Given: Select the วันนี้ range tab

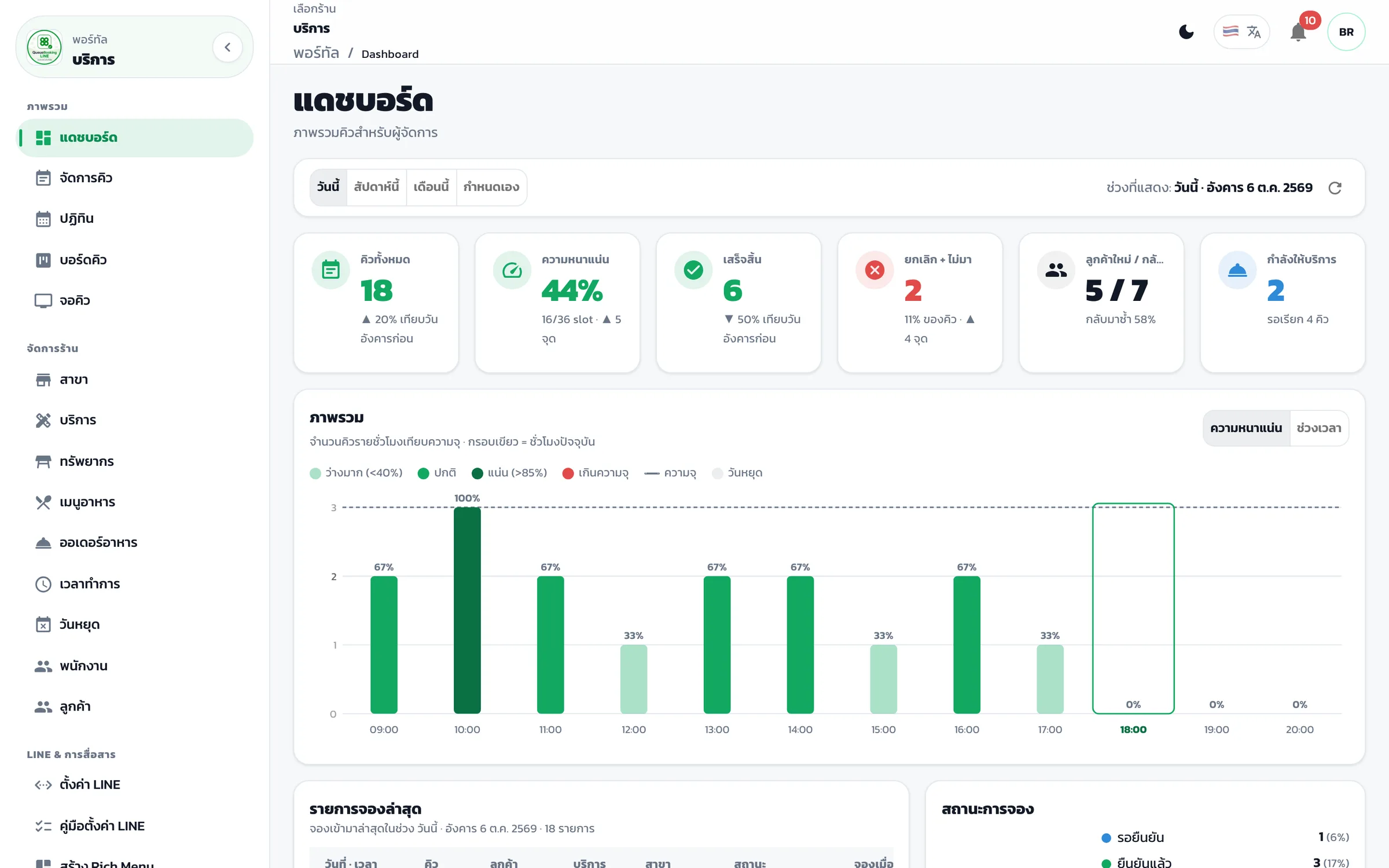Looking at the screenshot, I should 328,187.
